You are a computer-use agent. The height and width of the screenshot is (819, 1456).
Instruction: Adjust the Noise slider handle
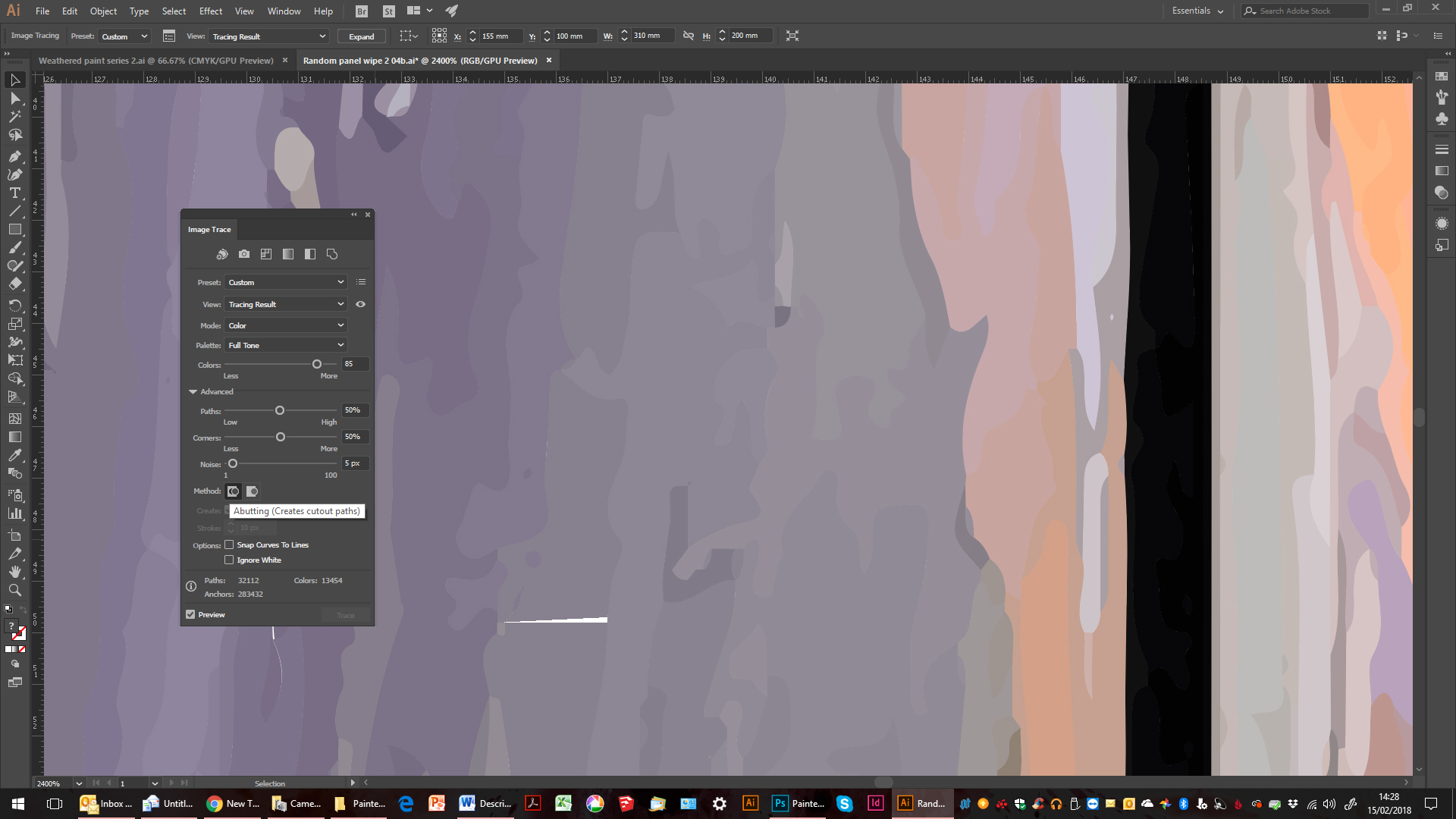click(x=233, y=463)
